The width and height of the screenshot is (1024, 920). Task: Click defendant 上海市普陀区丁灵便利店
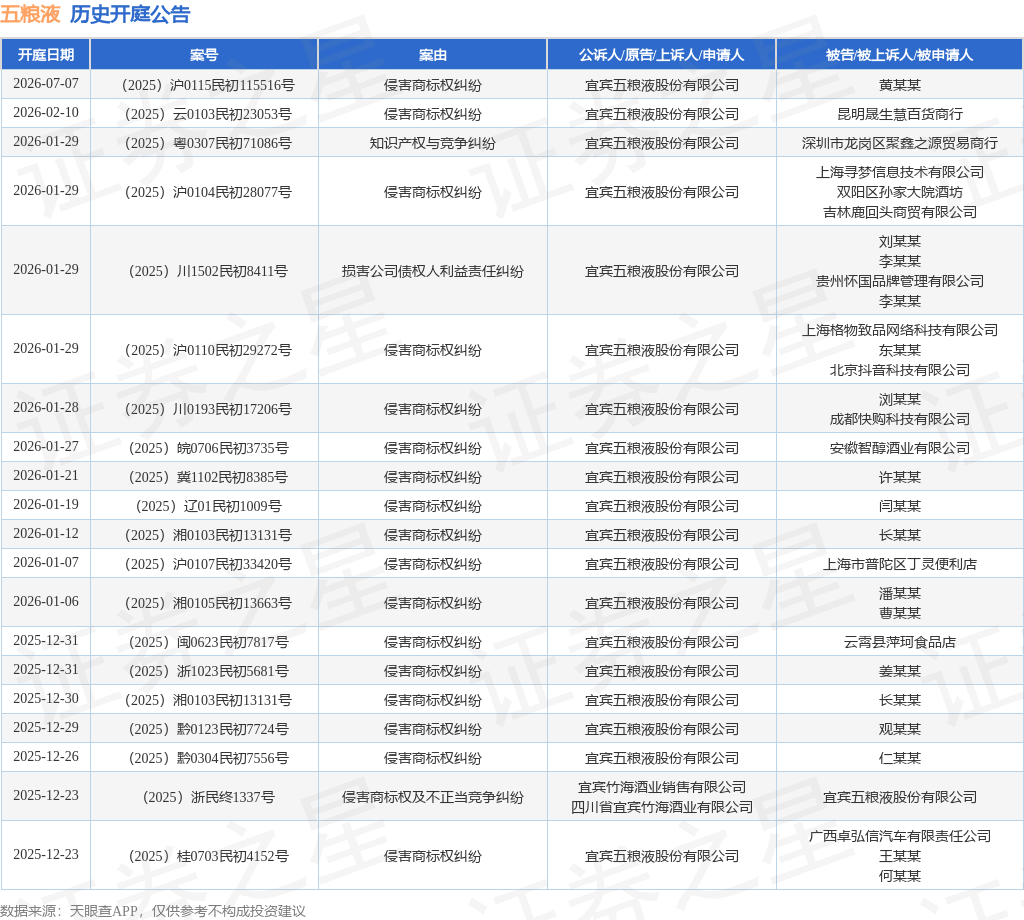pyautogui.click(x=899, y=564)
